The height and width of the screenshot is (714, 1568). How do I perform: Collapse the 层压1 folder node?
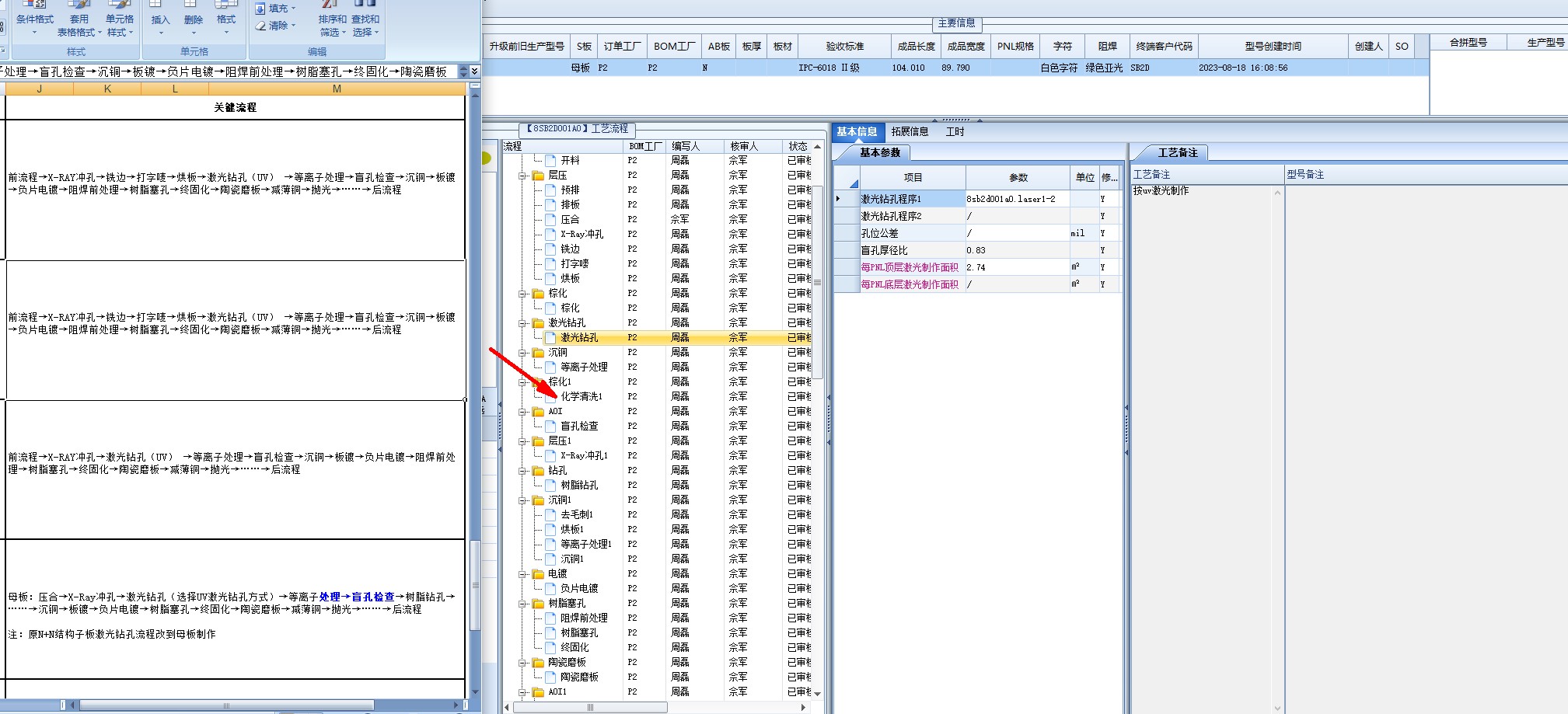click(x=523, y=441)
